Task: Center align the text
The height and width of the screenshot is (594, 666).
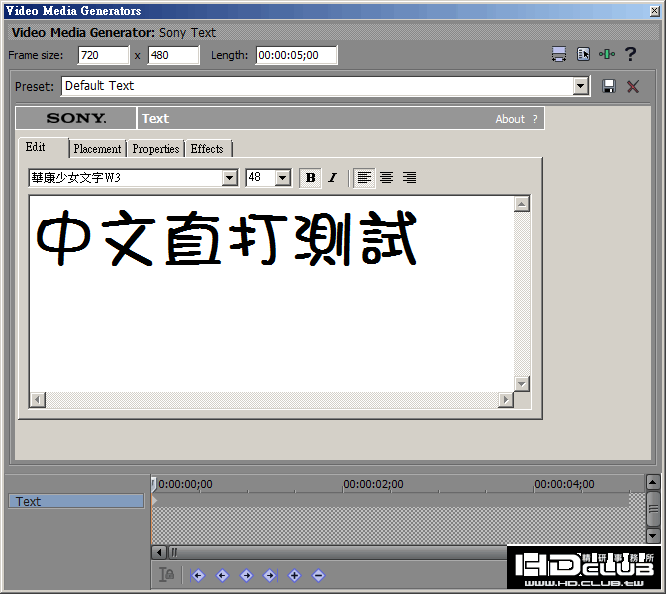Action: click(x=387, y=178)
